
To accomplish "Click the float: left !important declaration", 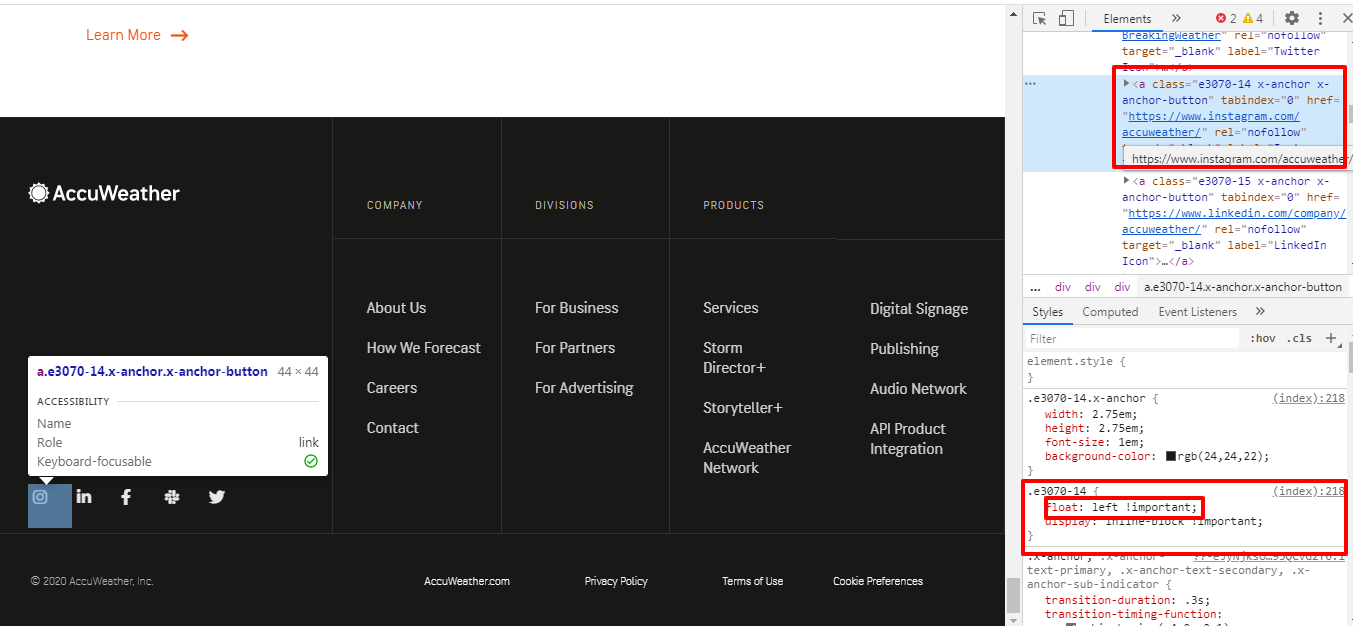I will 1120,507.
